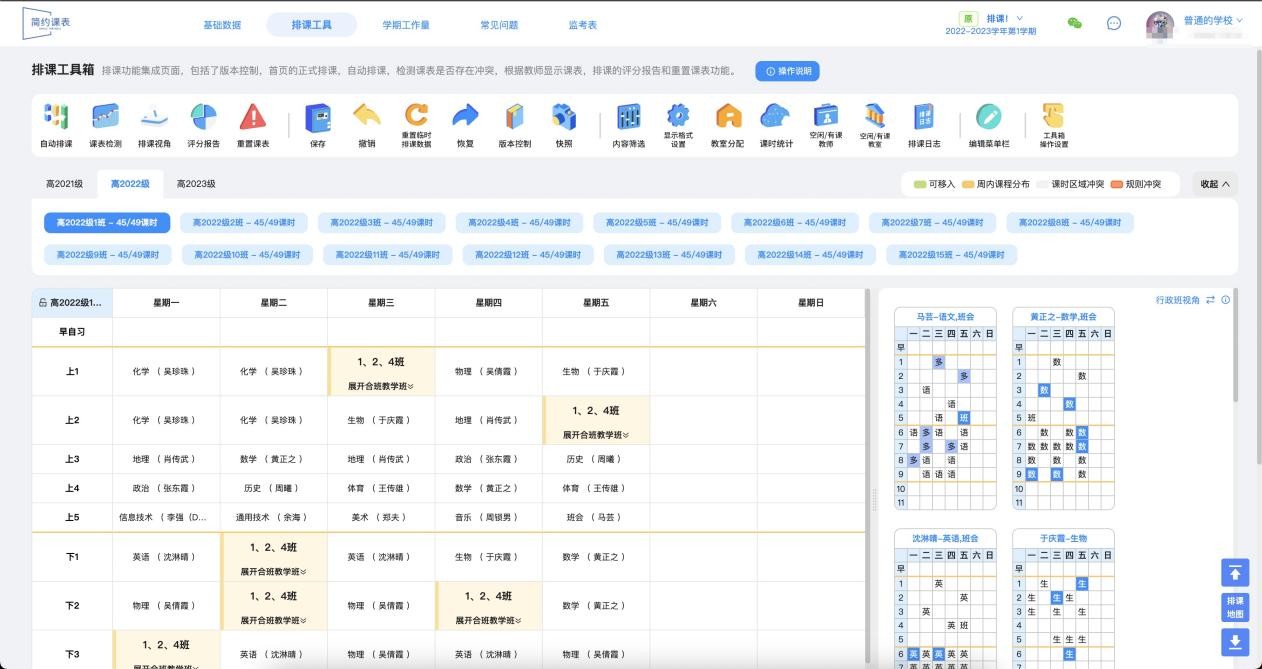1262x669 pixels.
Task: Select 高2022级15班 class button
Action: 951,255
